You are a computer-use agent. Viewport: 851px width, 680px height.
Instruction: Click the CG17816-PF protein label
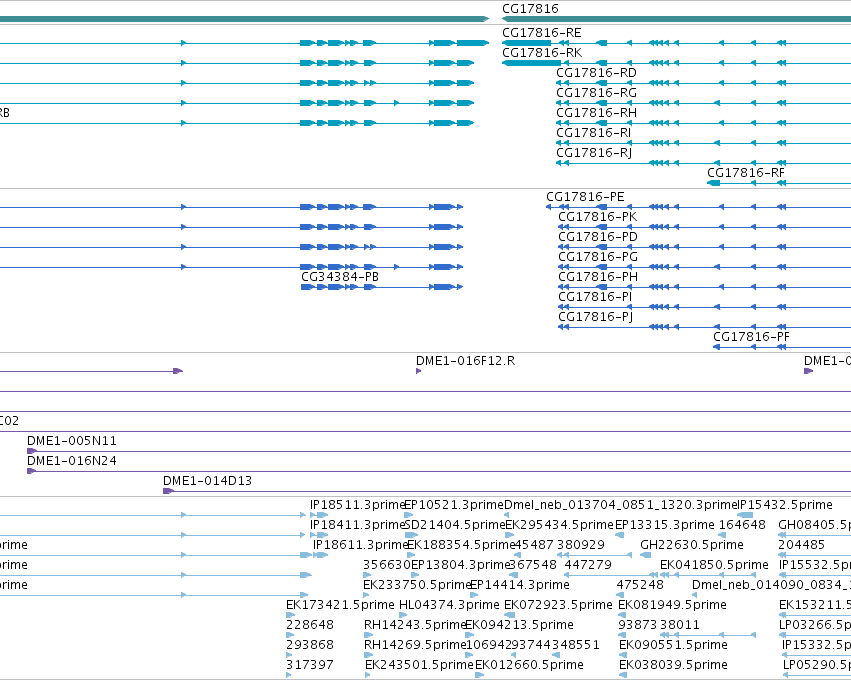tap(751, 337)
